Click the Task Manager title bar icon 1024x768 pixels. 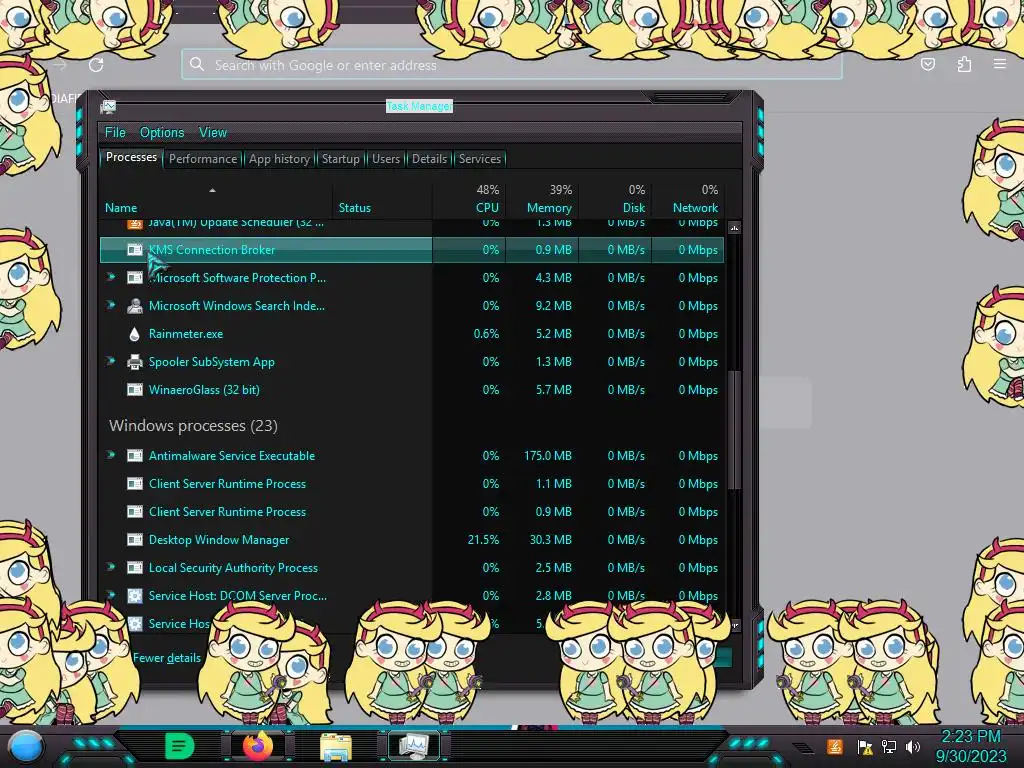(108, 107)
